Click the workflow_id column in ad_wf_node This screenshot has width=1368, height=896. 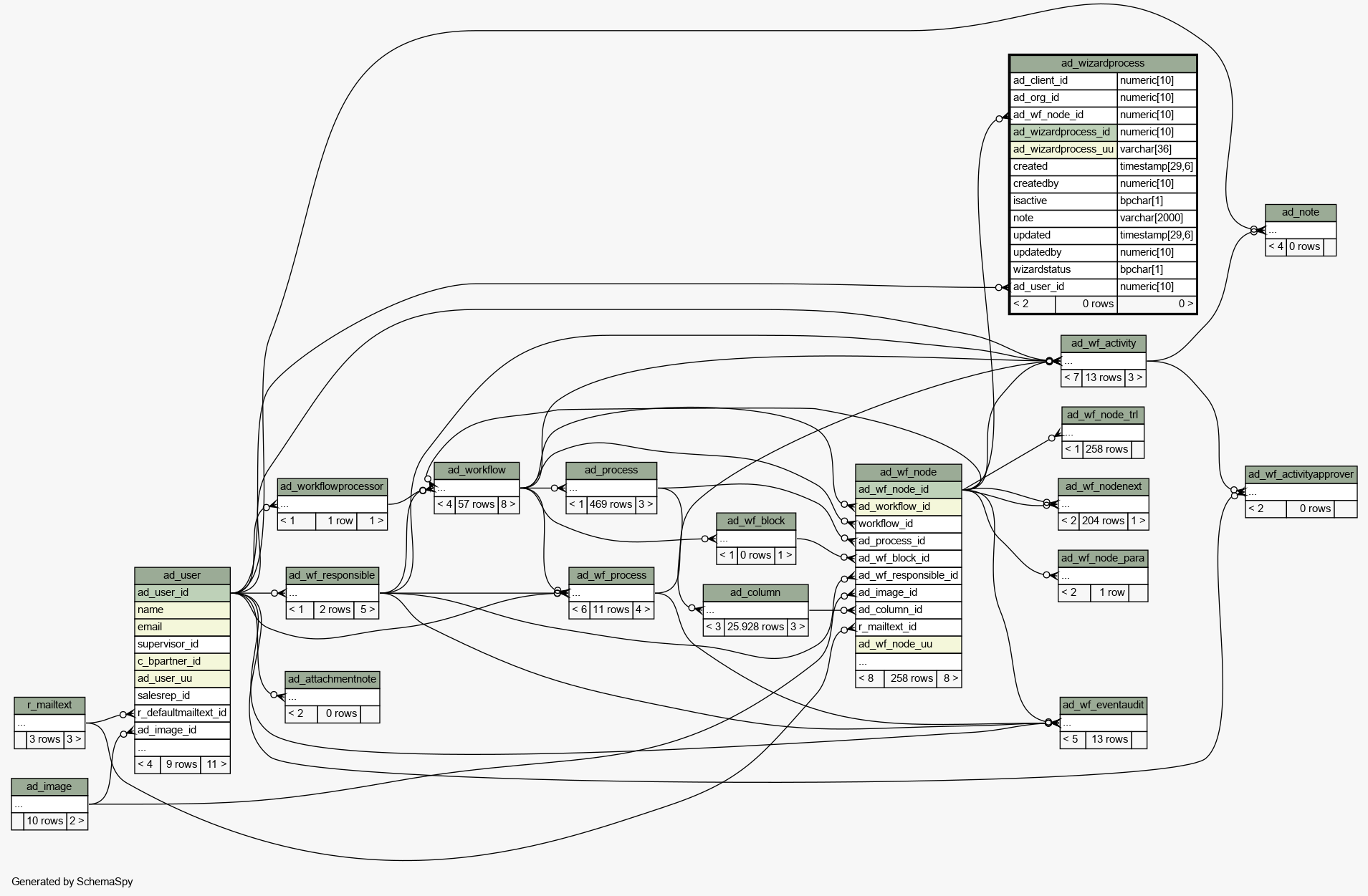coord(908,524)
